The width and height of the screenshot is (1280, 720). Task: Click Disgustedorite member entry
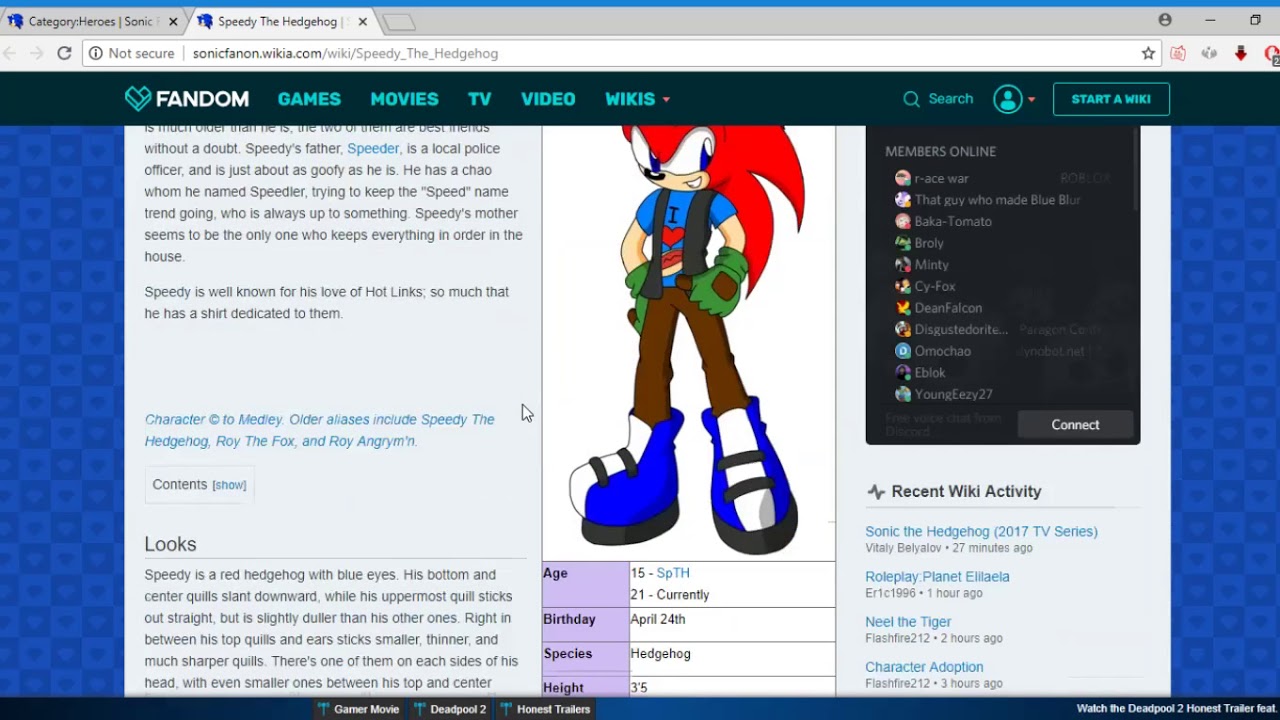961,330
